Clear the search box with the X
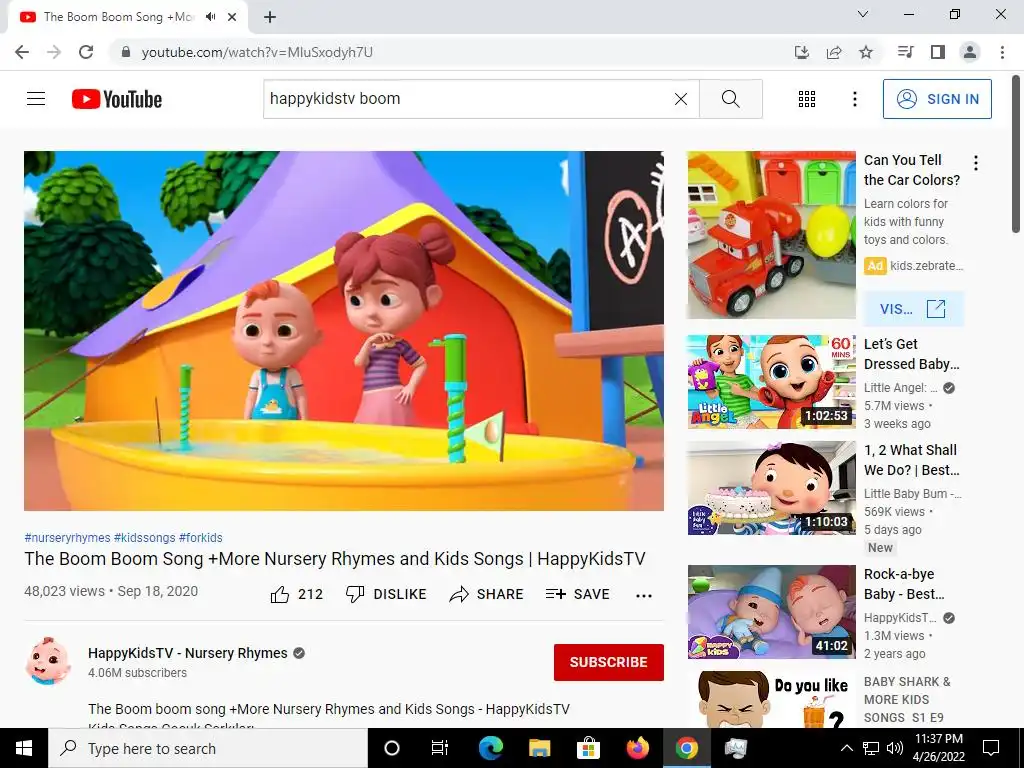The height and width of the screenshot is (768, 1024). point(680,99)
